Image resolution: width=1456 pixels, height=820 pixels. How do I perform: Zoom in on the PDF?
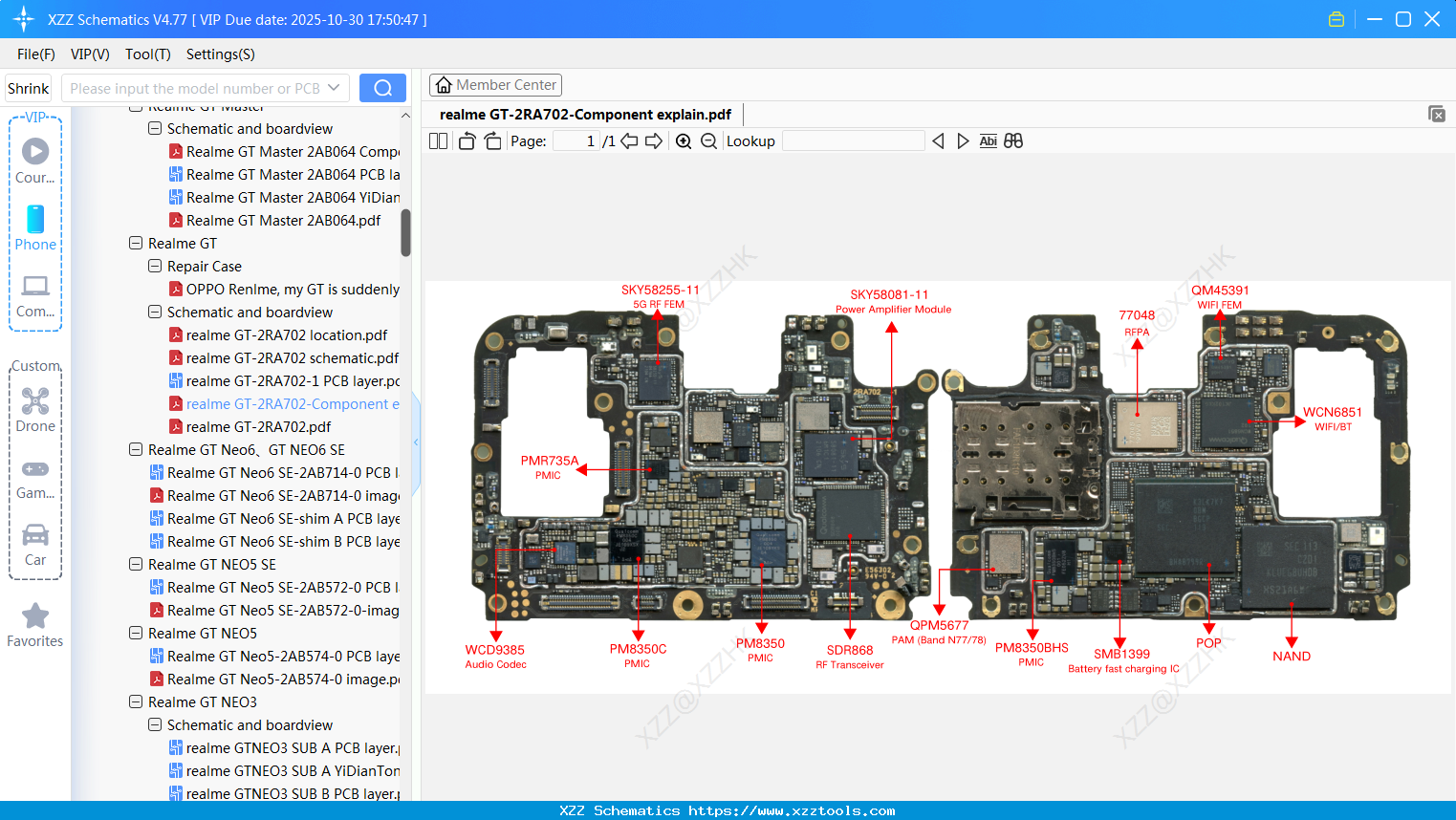click(684, 141)
